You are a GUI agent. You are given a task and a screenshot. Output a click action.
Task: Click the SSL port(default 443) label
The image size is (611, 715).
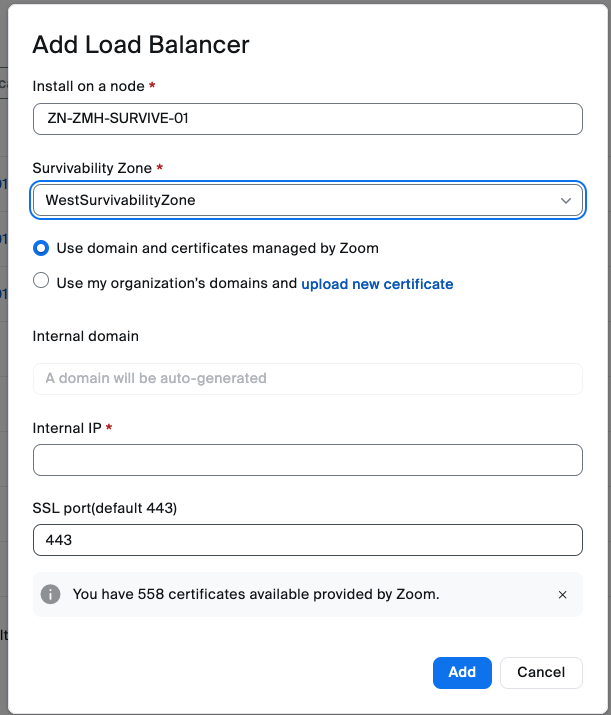(105, 508)
